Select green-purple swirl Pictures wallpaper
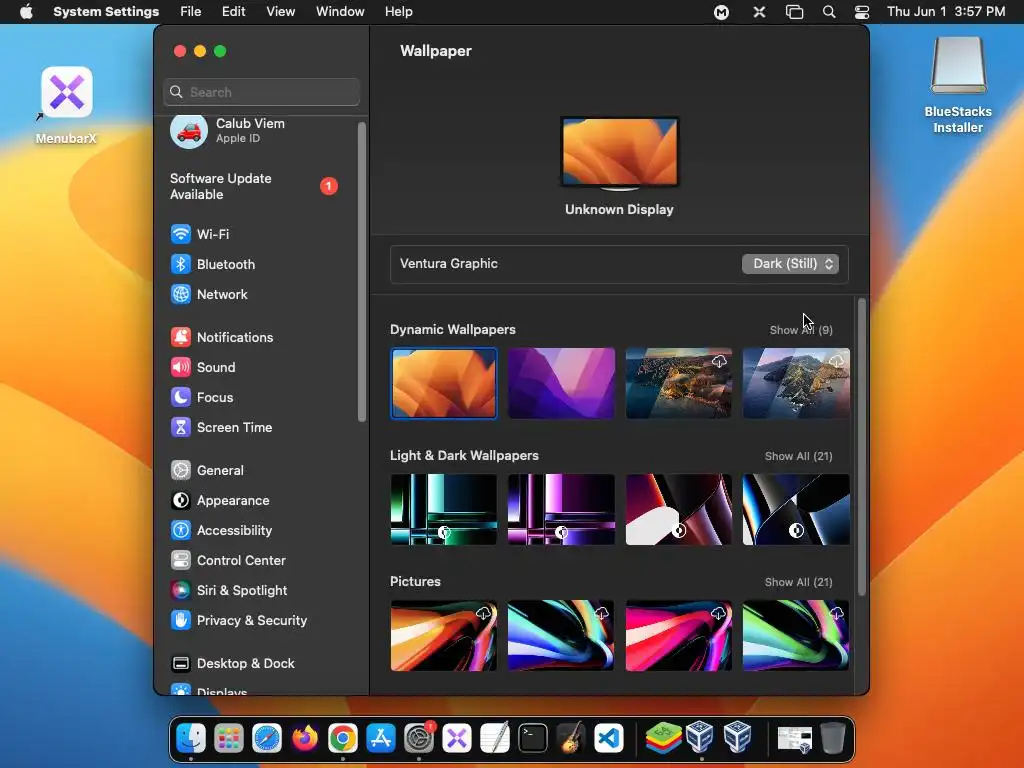This screenshot has height=768, width=1024. [x=796, y=635]
